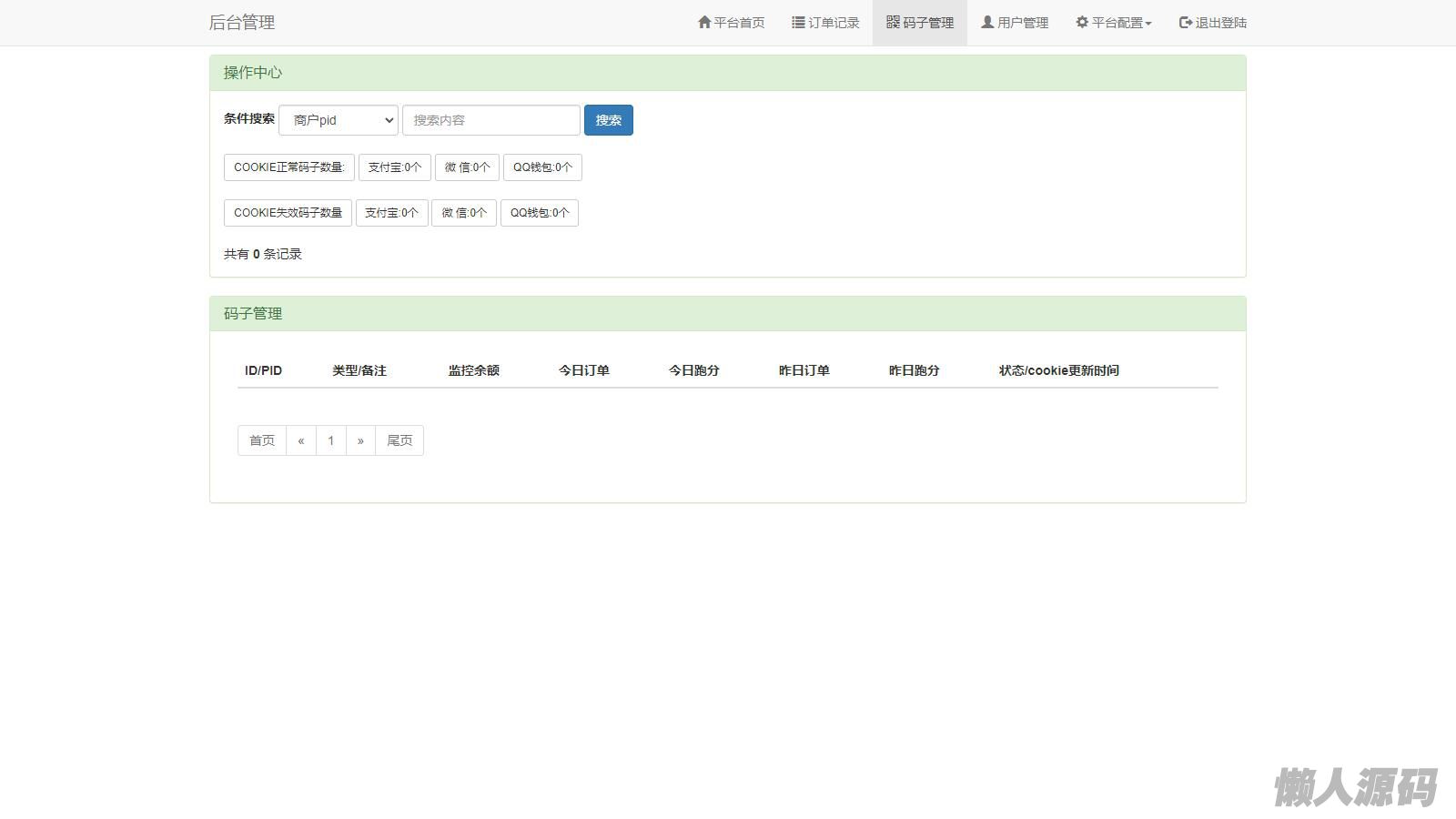Viewport: 1456px width, 819px height.
Task: Click the QR code icon beside 码子管理
Action: [893, 22]
